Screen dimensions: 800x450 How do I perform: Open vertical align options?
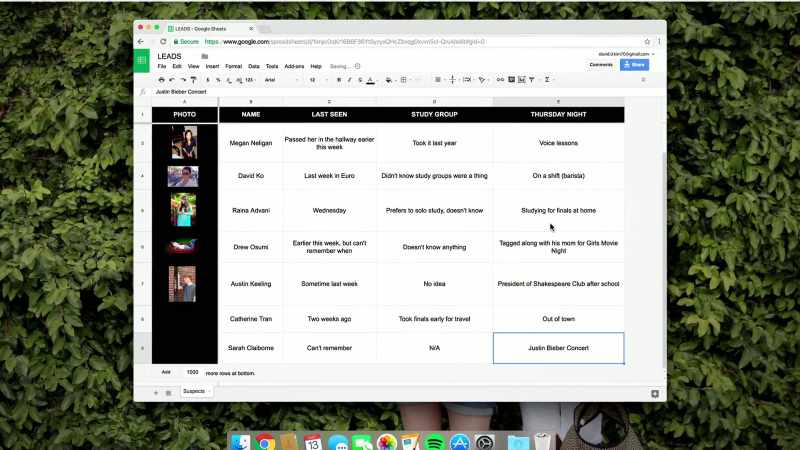point(453,80)
